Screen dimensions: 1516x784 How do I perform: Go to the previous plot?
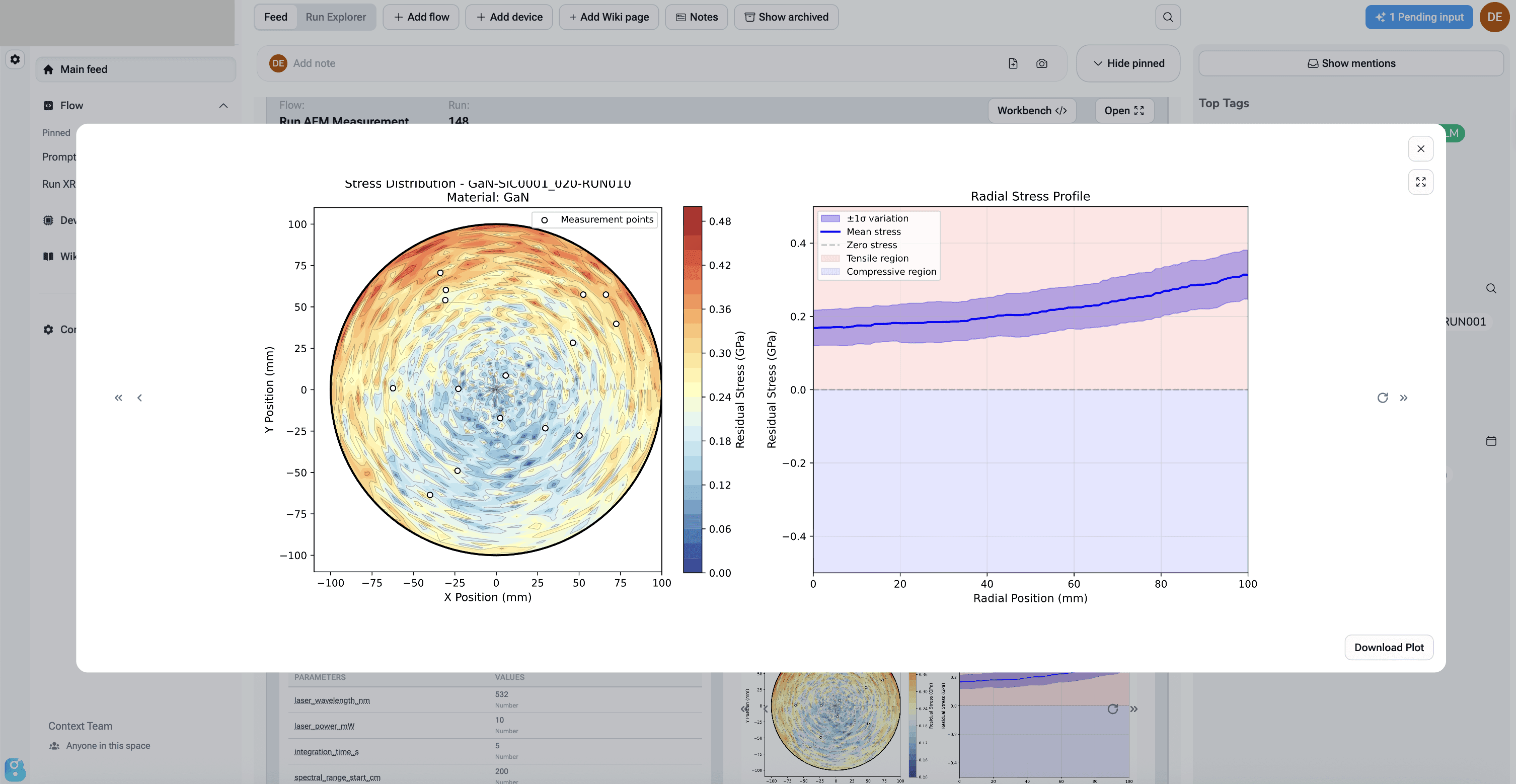point(139,398)
